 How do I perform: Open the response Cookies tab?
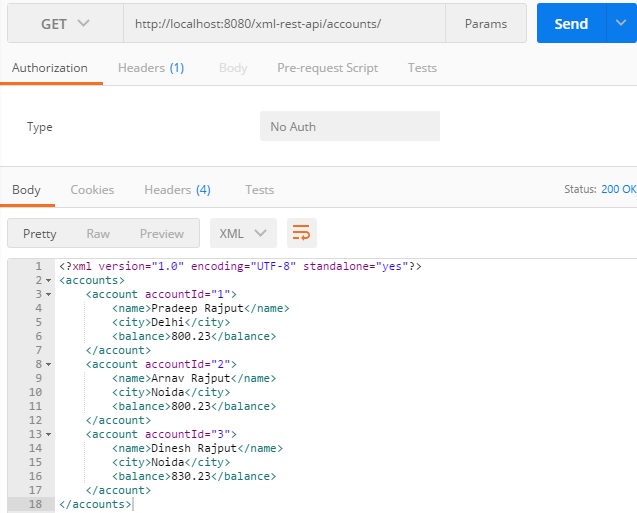coord(92,190)
